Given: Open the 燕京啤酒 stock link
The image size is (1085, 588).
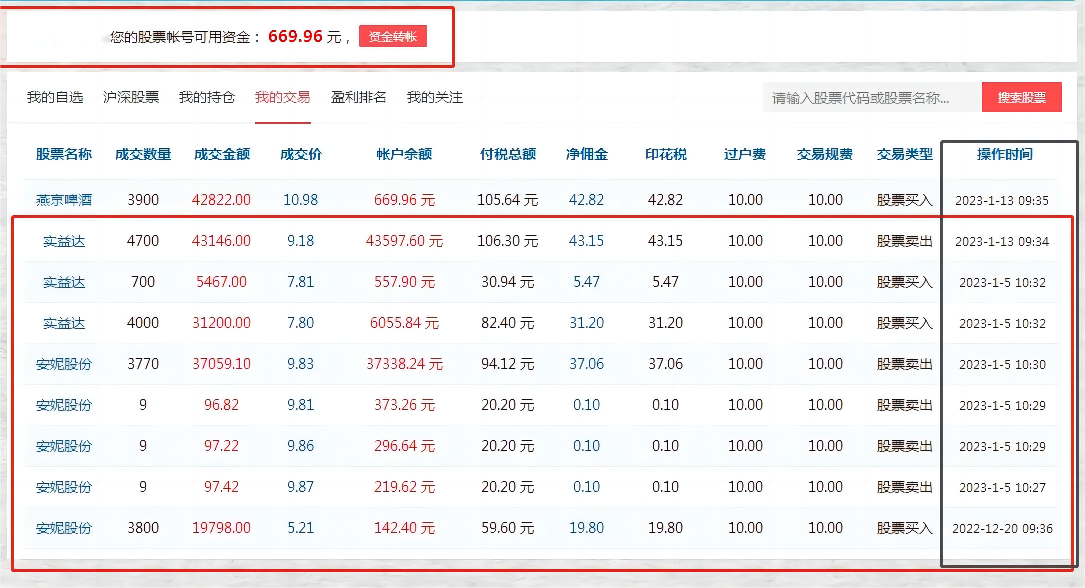Looking at the screenshot, I should click(64, 200).
